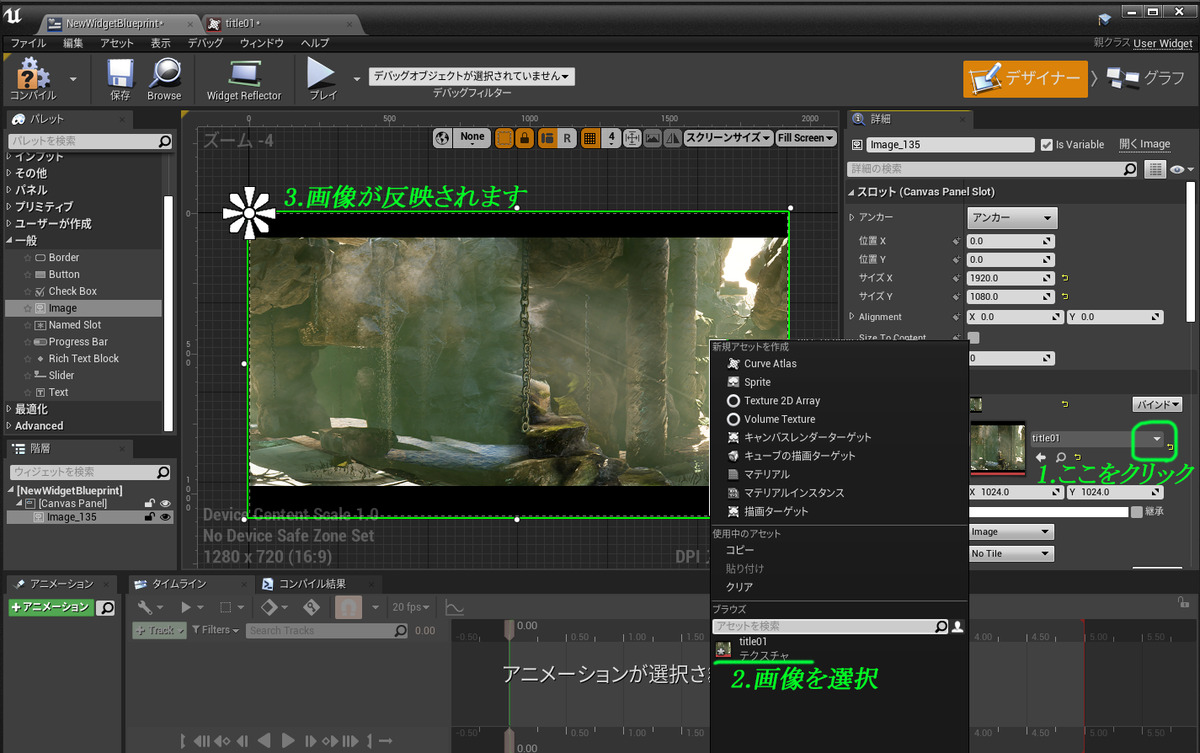Open the Fill Screen dropdown
Viewport: 1200px width, 753px height.
point(805,138)
